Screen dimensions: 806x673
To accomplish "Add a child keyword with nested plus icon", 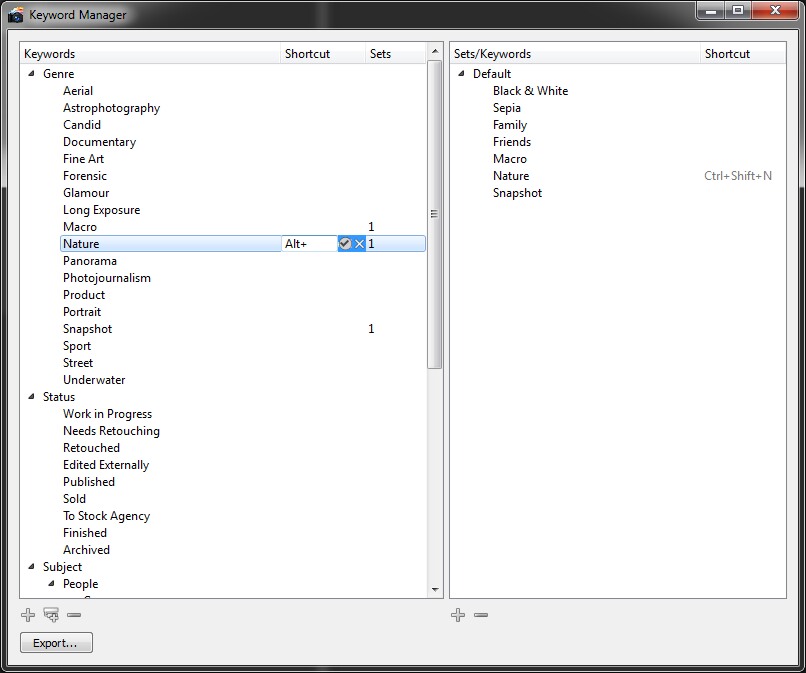I will (51, 614).
